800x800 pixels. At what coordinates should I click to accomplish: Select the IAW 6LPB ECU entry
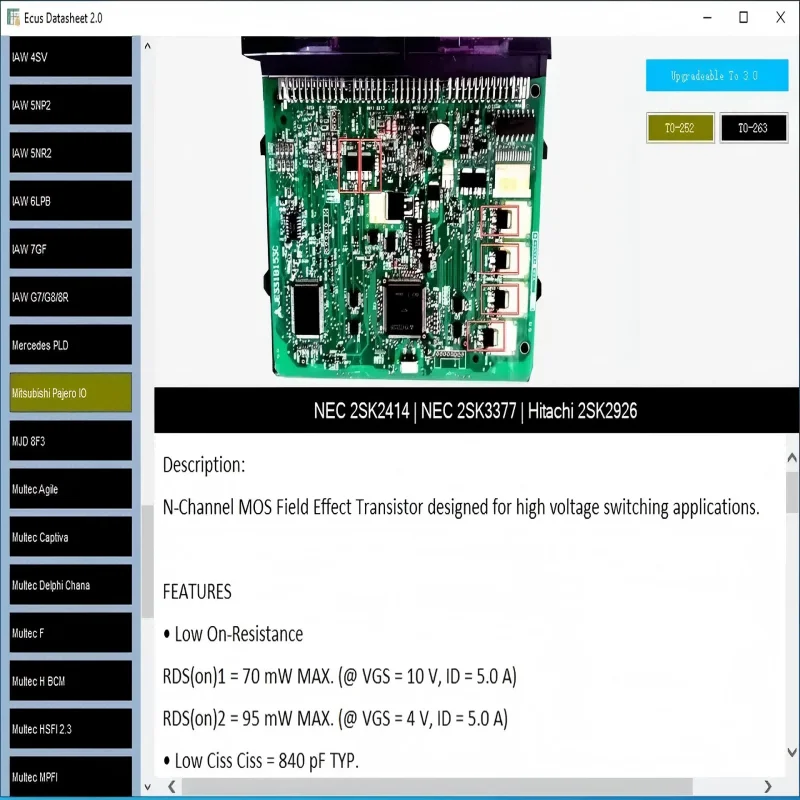[68, 201]
